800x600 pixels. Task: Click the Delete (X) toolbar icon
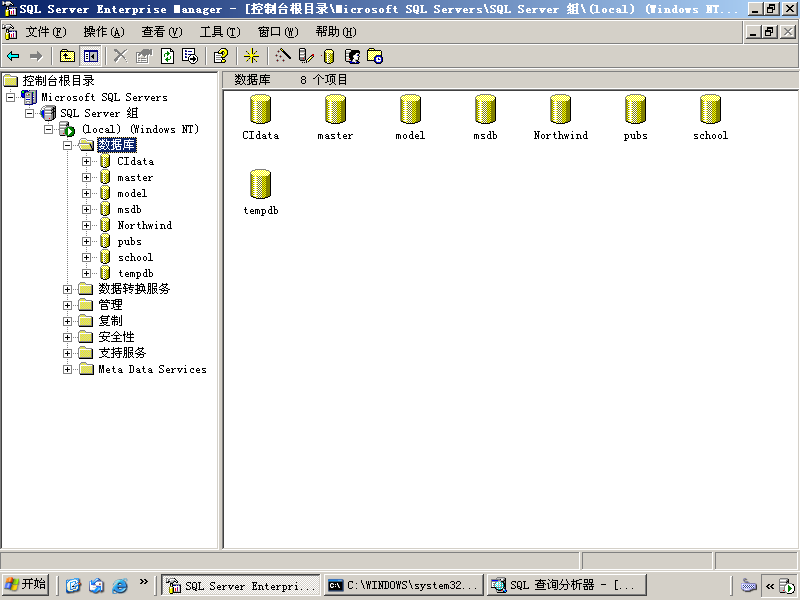(x=120, y=56)
